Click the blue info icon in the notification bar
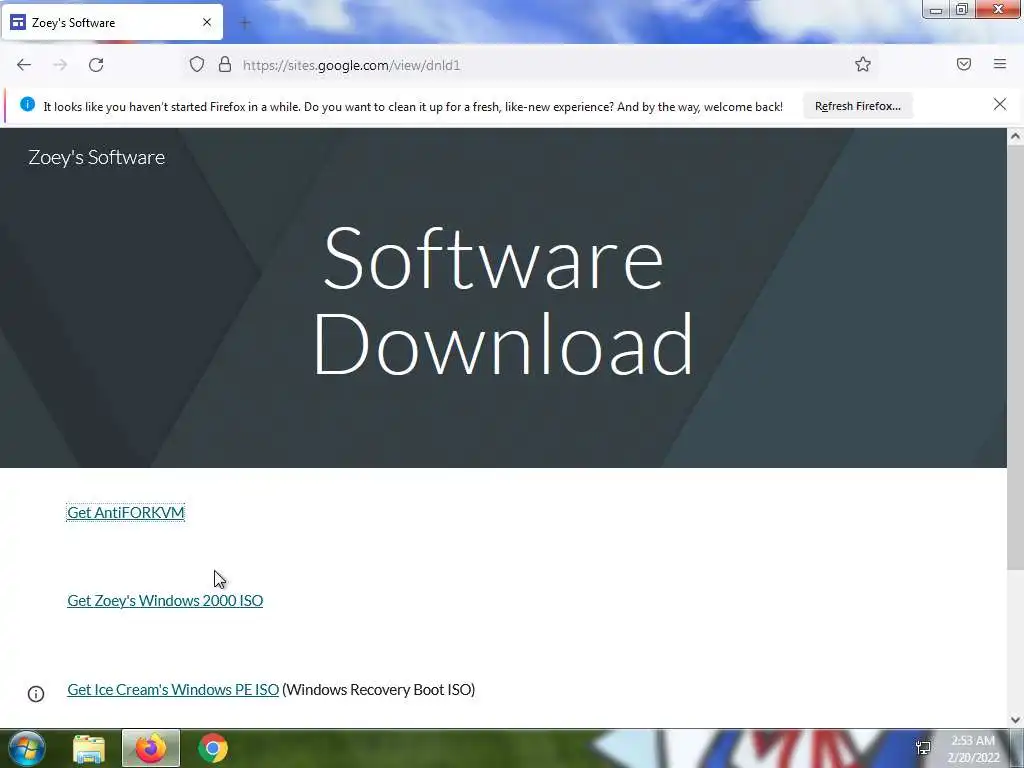The height and width of the screenshot is (768, 1024). (27, 104)
